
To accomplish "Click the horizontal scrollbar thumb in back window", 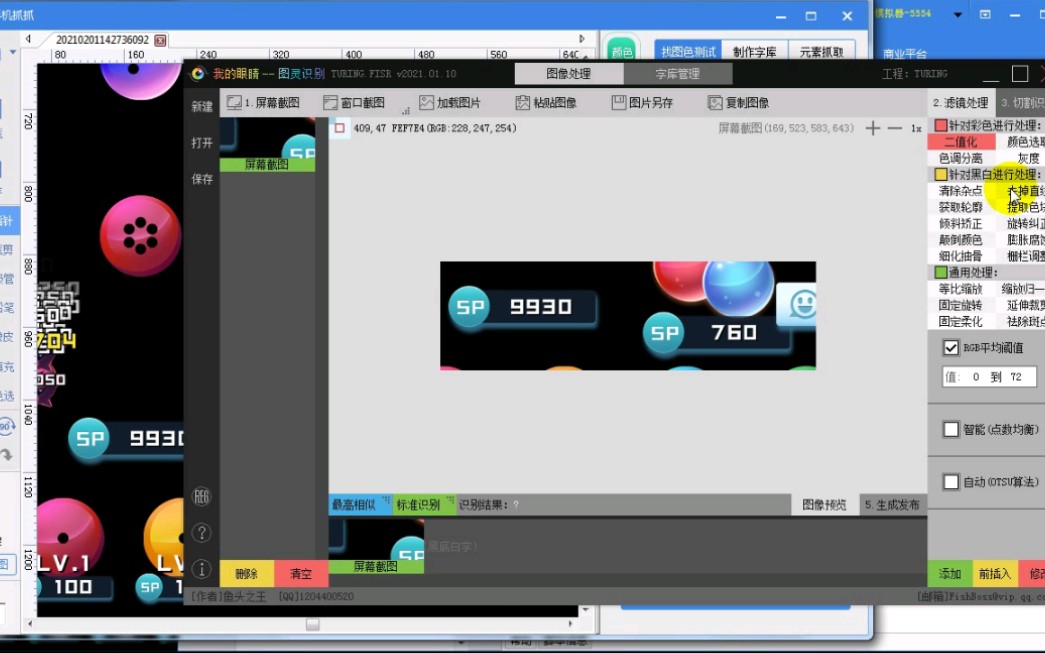I will click(313, 624).
